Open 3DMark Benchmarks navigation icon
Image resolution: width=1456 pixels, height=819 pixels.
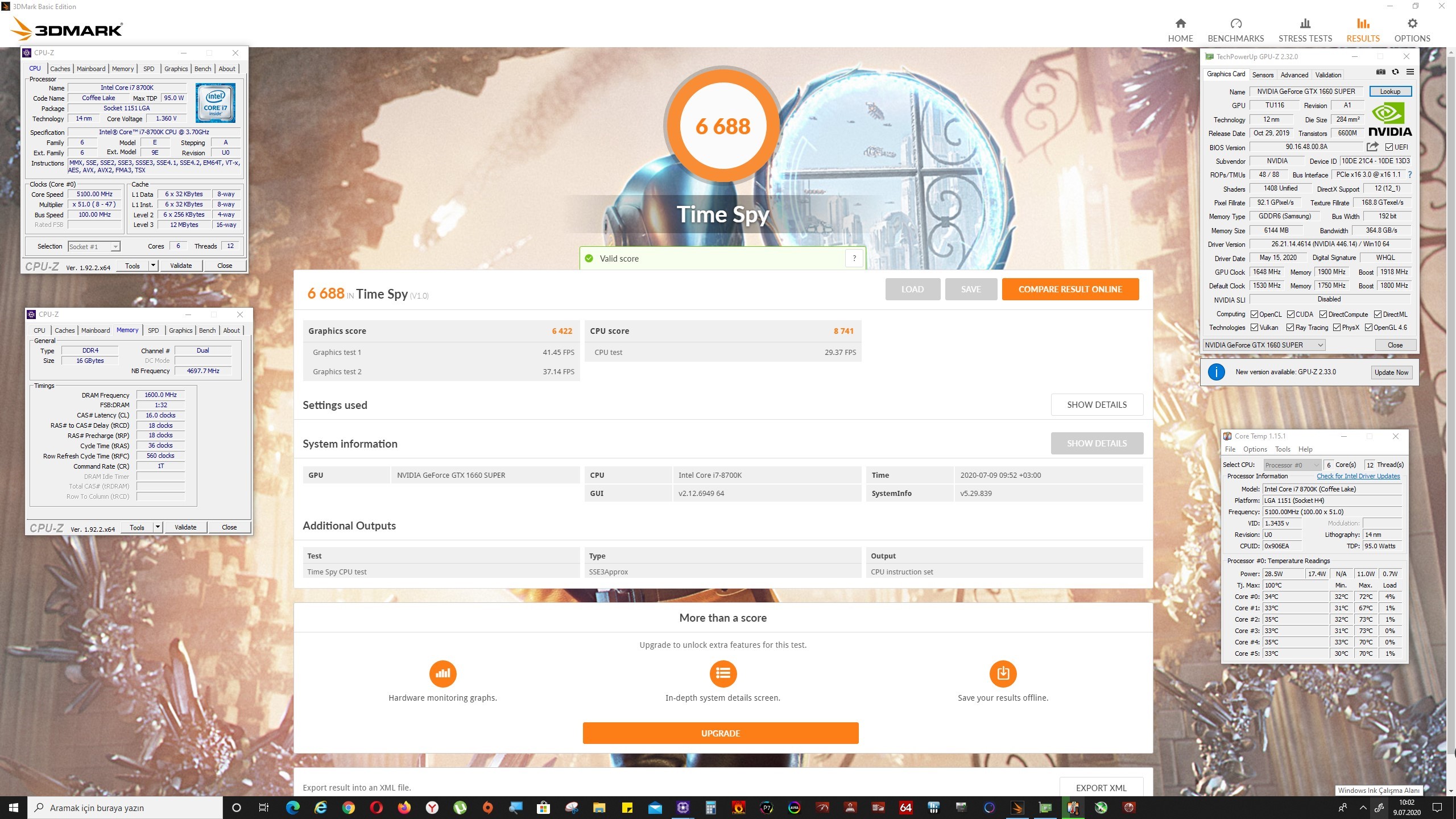(1235, 24)
